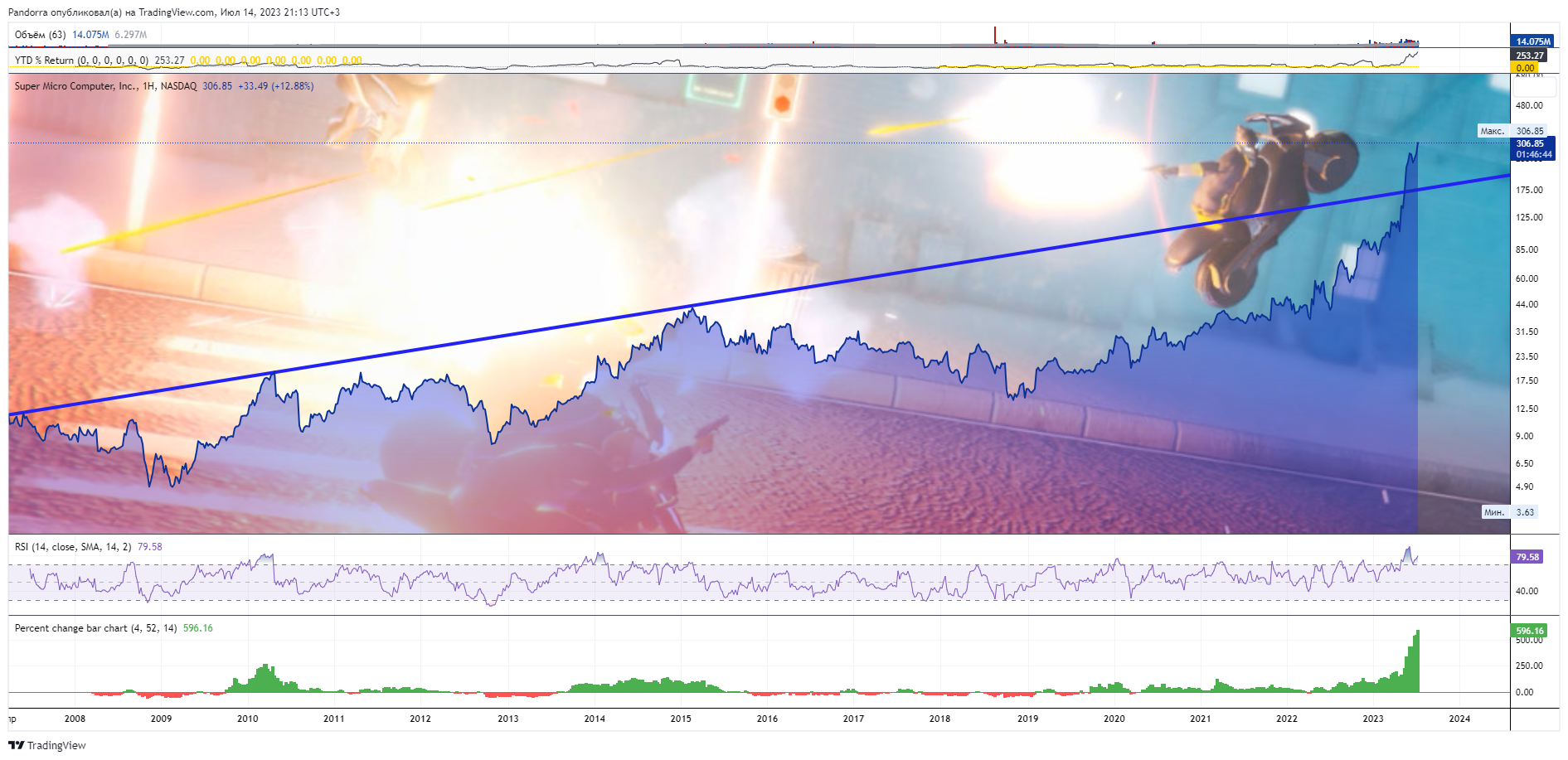Click the 2013 label on the time axis
Image resolution: width=1568 pixels, height=760 pixels.
tap(507, 719)
